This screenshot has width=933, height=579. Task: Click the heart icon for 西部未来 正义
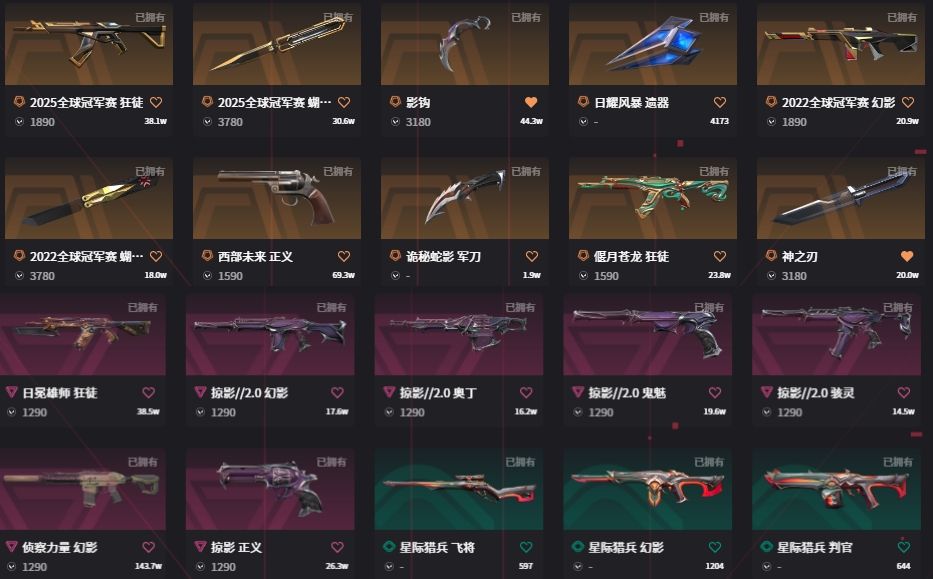click(344, 256)
